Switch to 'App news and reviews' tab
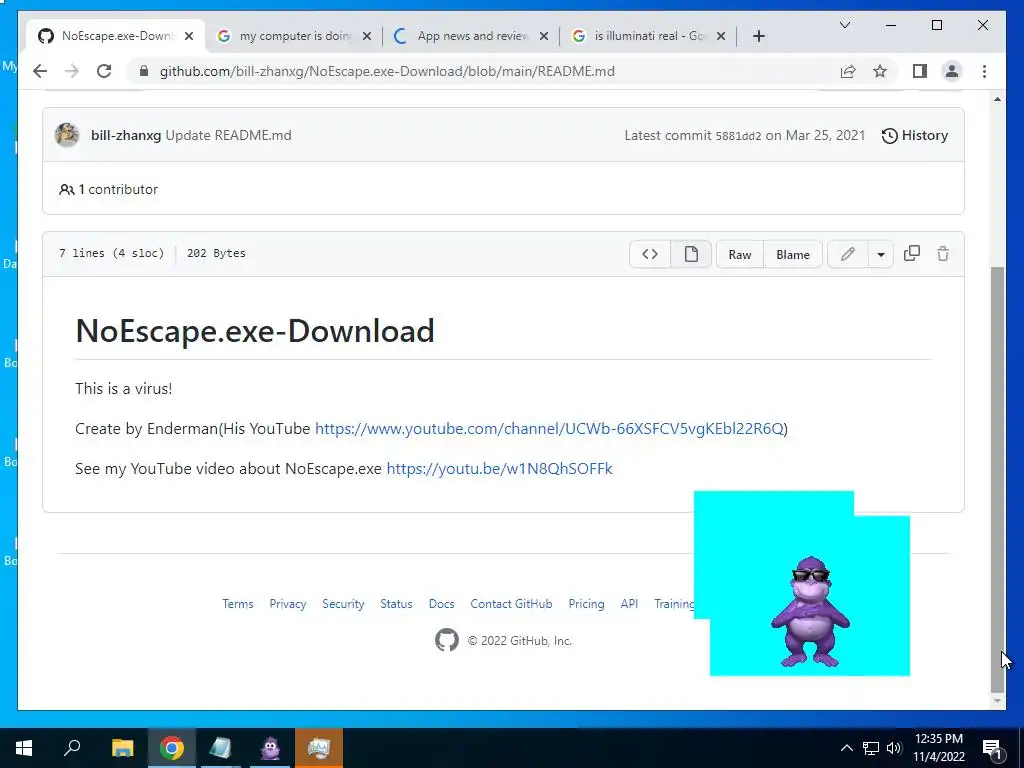The width and height of the screenshot is (1024, 768). (472, 36)
